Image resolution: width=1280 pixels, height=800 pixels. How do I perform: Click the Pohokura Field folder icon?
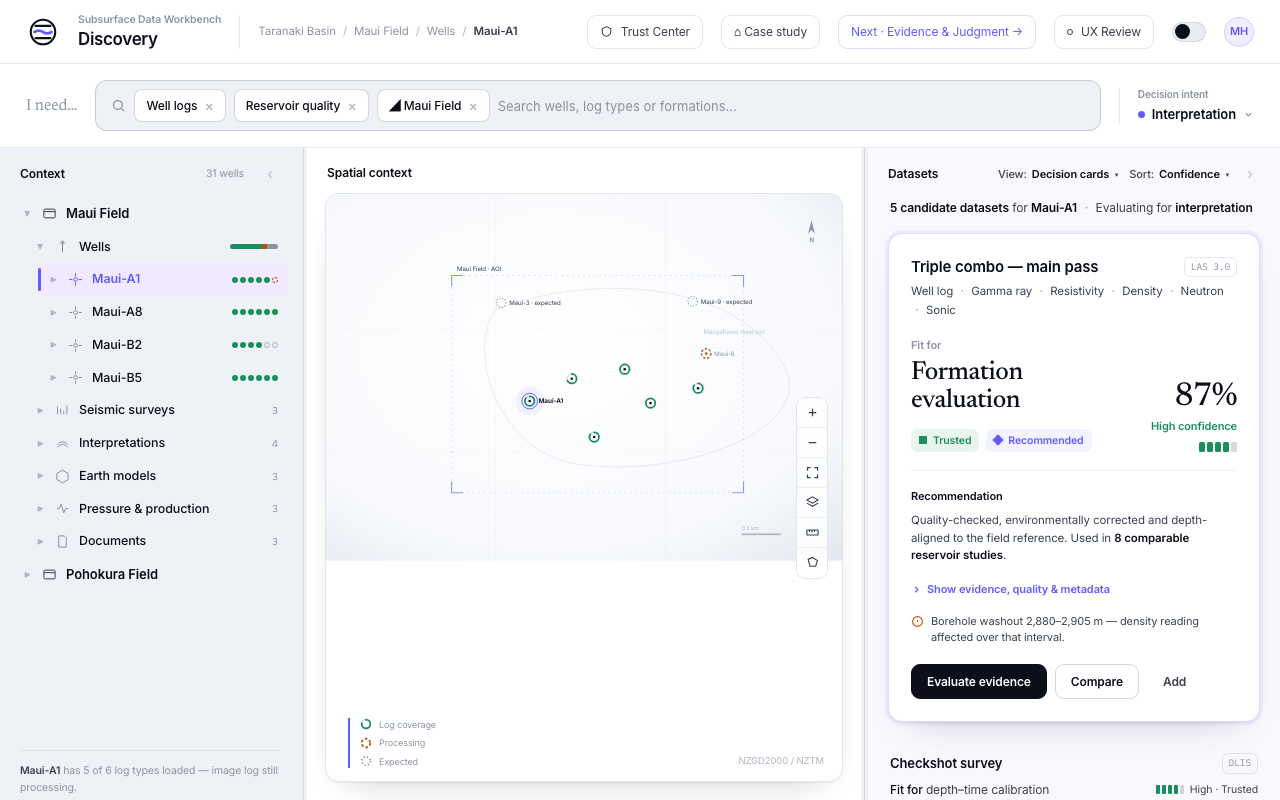pos(49,575)
